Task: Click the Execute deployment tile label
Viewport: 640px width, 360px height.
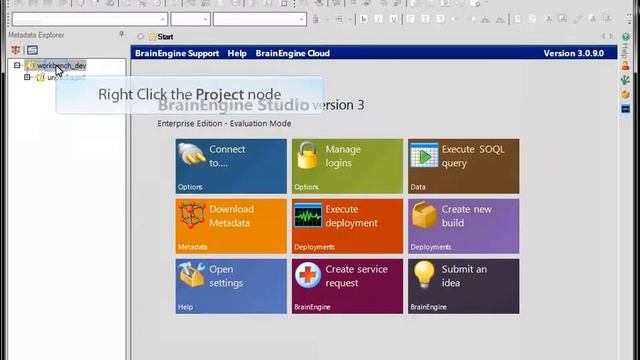Action: (x=351, y=216)
